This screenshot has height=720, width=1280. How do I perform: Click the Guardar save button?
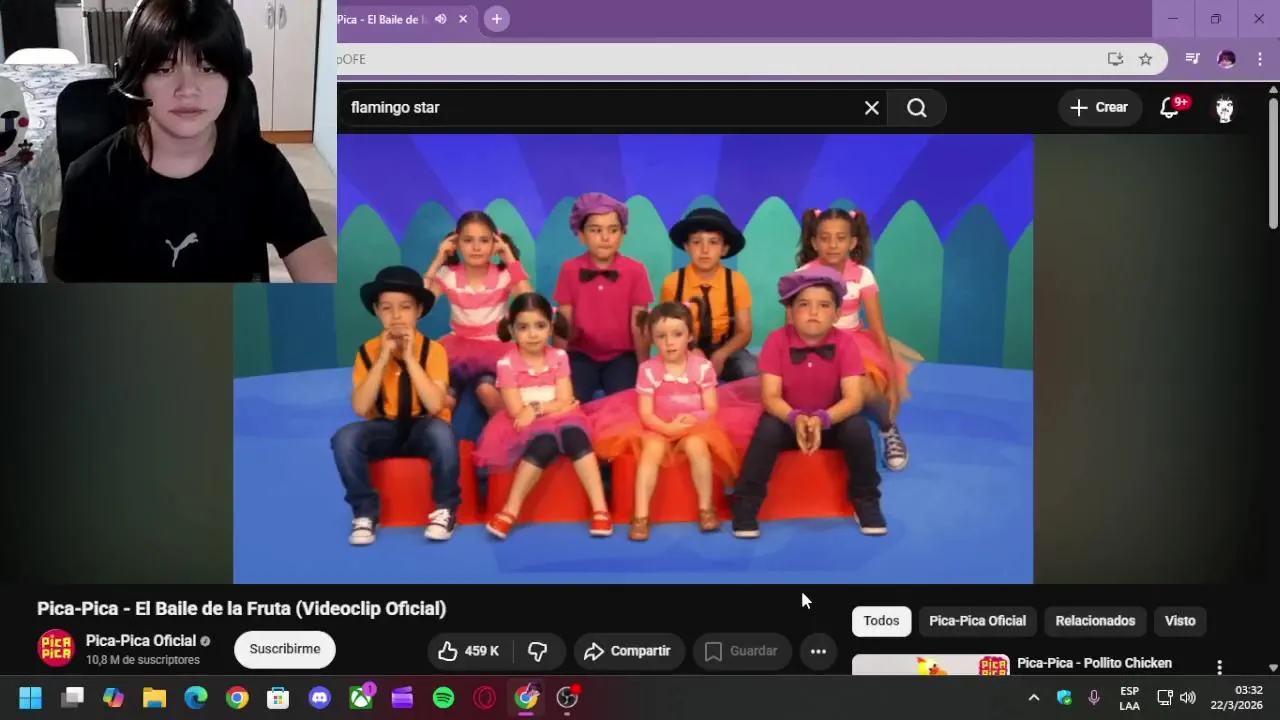pyautogui.click(x=742, y=652)
